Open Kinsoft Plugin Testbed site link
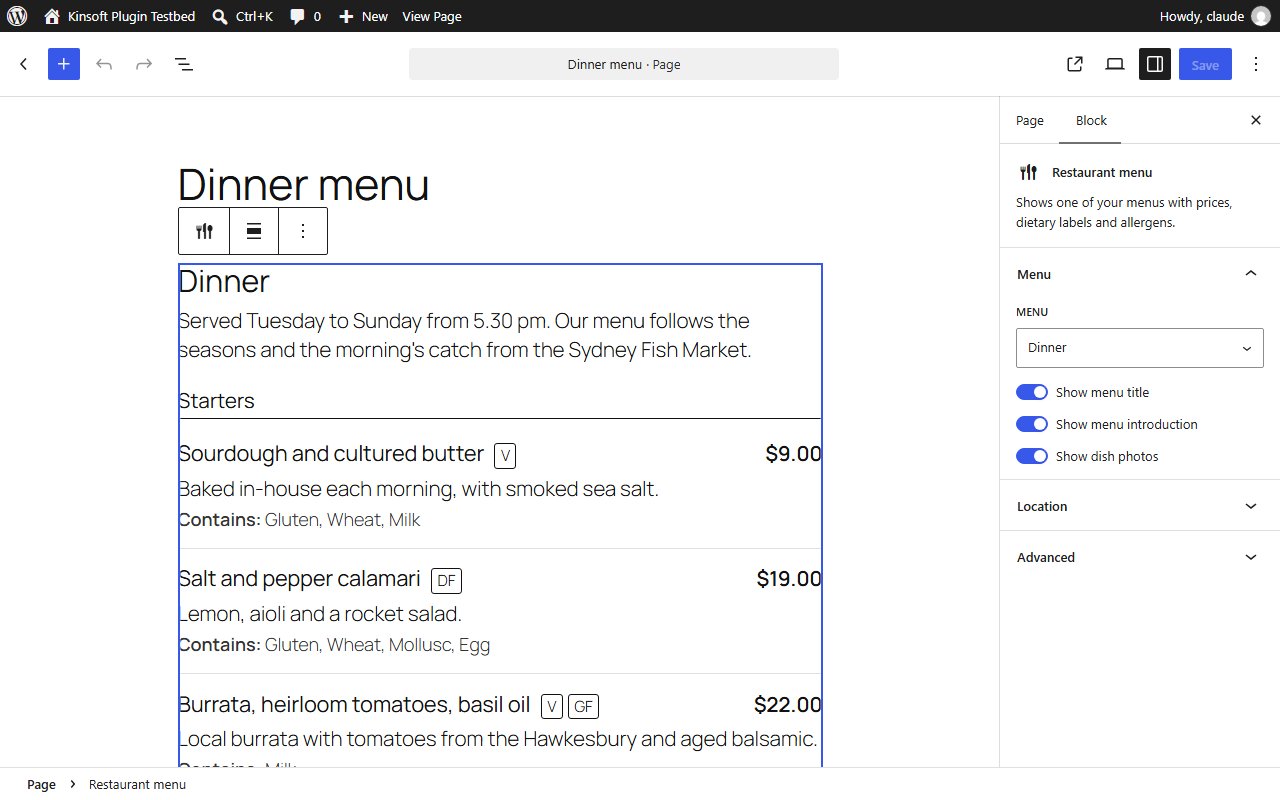 tap(120, 16)
